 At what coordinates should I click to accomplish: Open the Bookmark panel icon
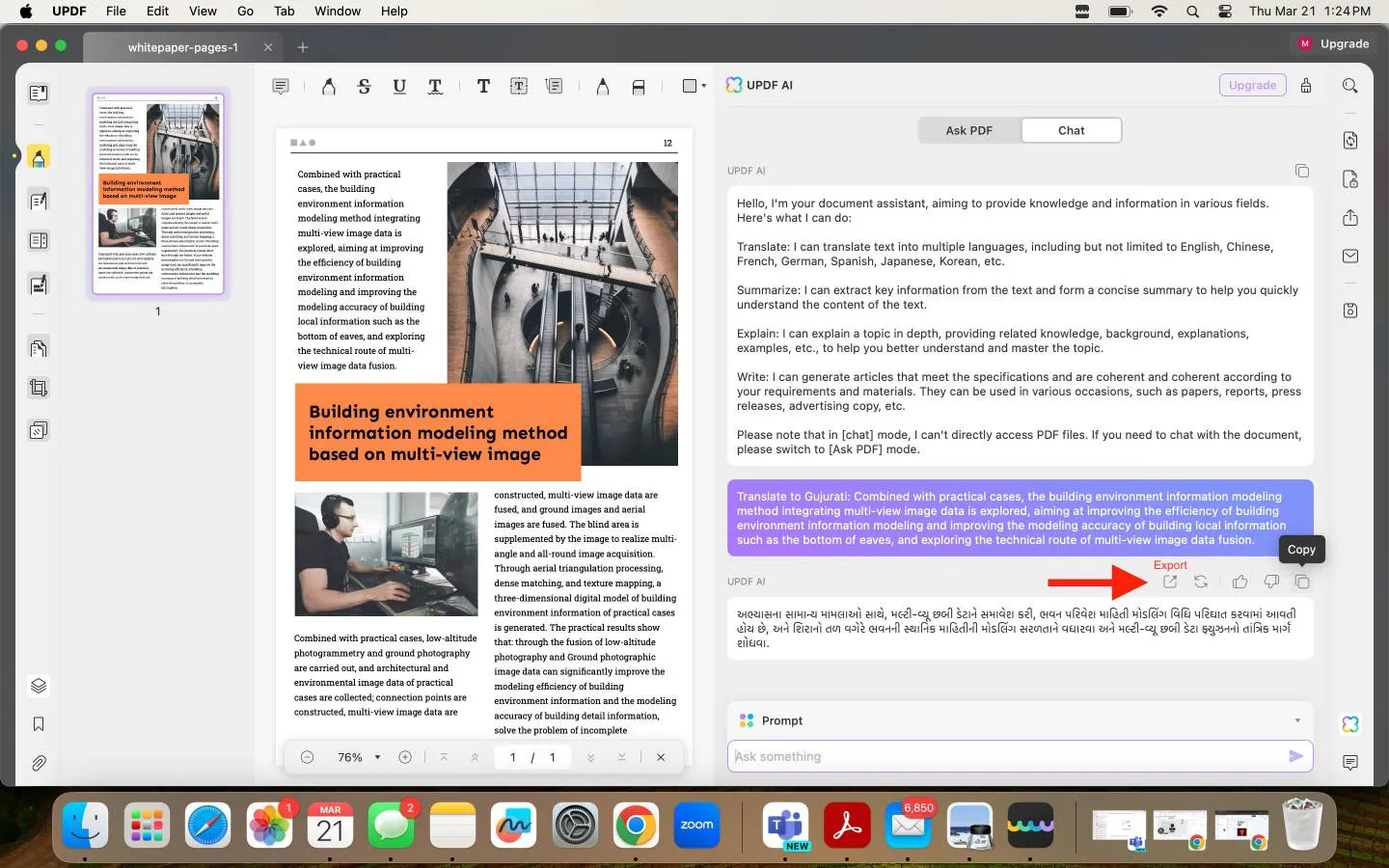(39, 724)
